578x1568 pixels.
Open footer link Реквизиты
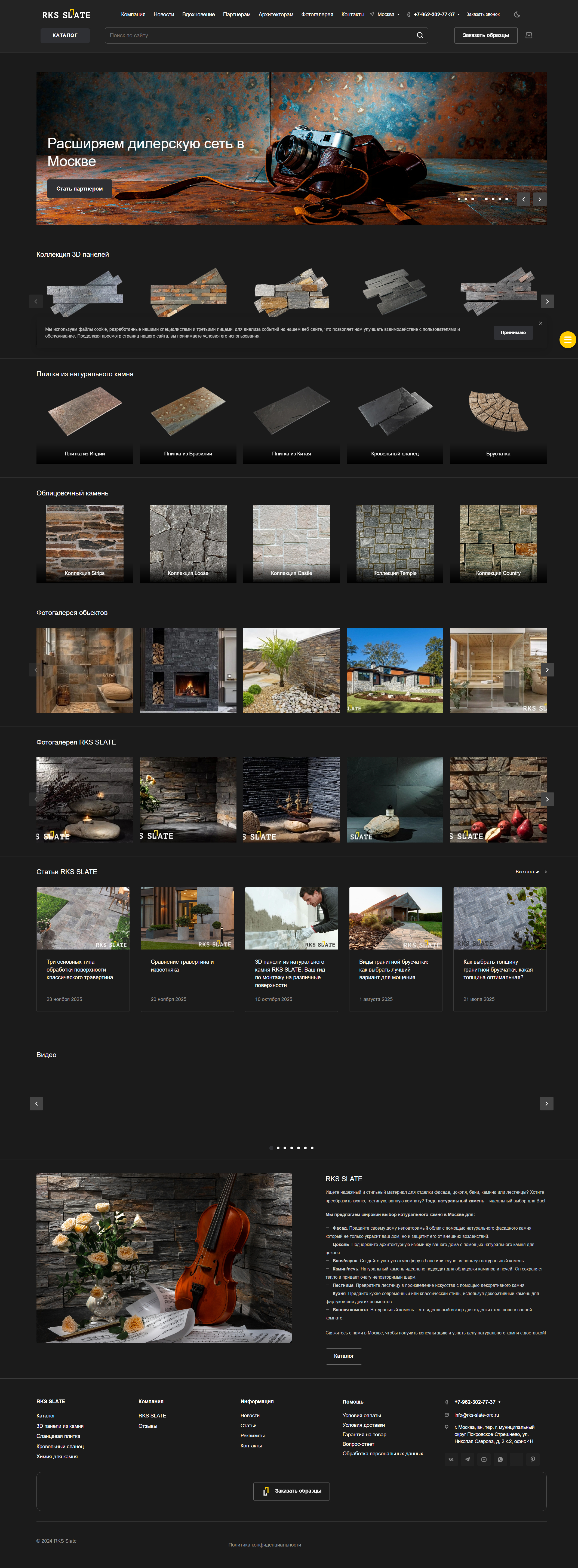pos(253,1435)
